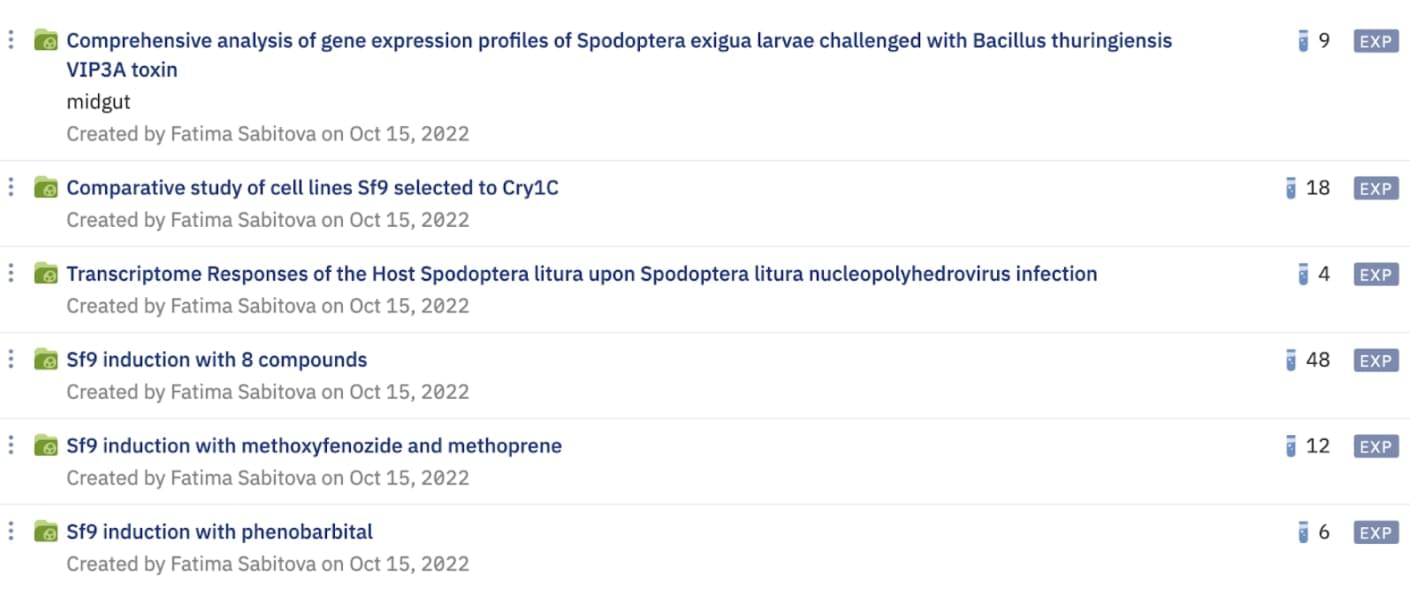Click EXP badge of methoxyfenozide experiment

[1375, 446]
